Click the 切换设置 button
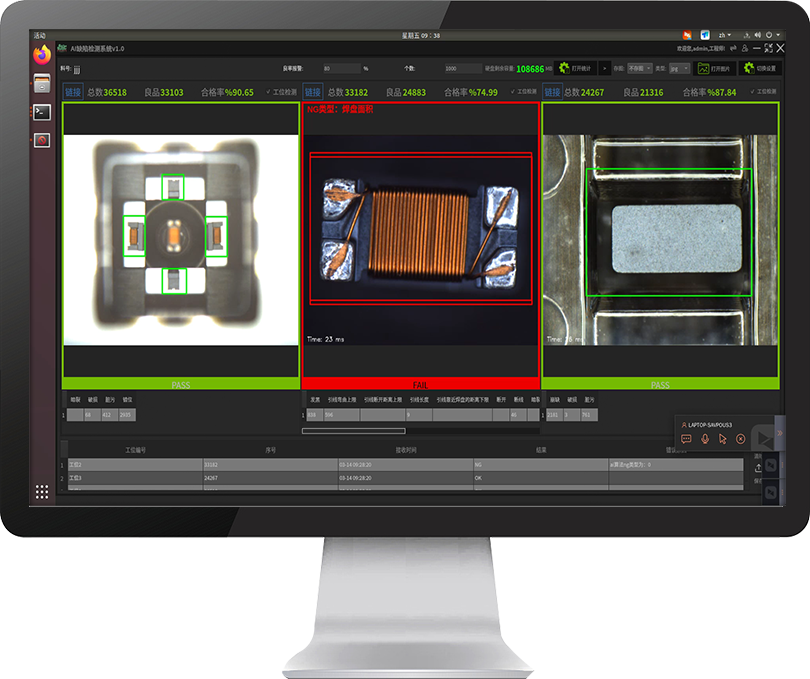 pos(759,68)
